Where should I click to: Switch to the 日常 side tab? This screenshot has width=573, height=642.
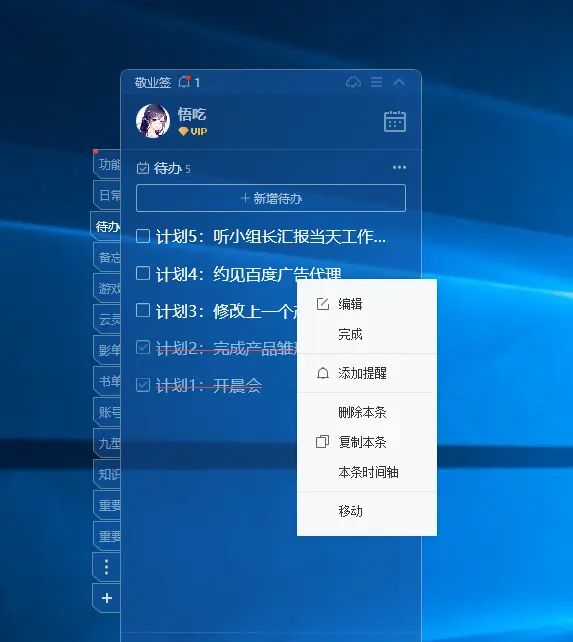107,195
